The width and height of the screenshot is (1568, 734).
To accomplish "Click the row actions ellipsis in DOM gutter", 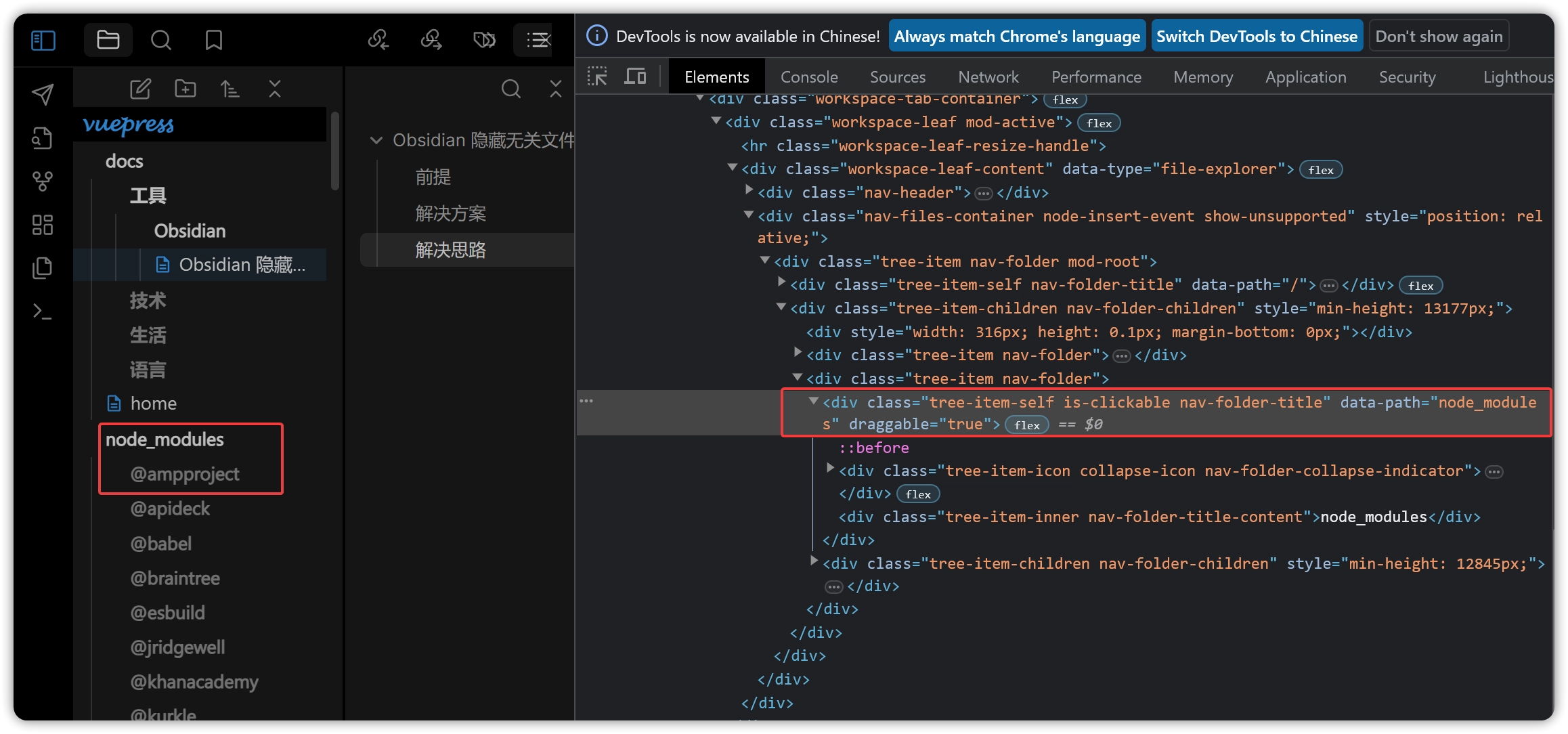I will (586, 401).
